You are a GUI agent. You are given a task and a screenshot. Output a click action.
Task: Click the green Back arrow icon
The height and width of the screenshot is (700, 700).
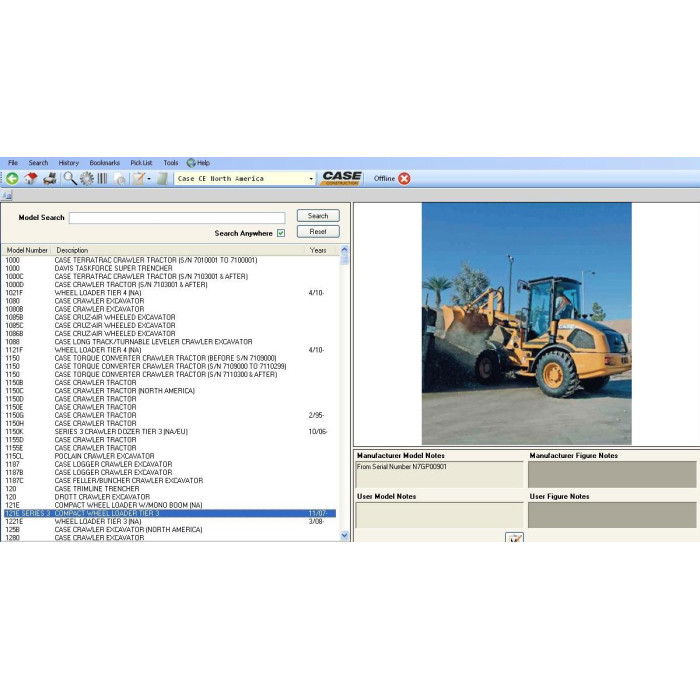[x=12, y=179]
